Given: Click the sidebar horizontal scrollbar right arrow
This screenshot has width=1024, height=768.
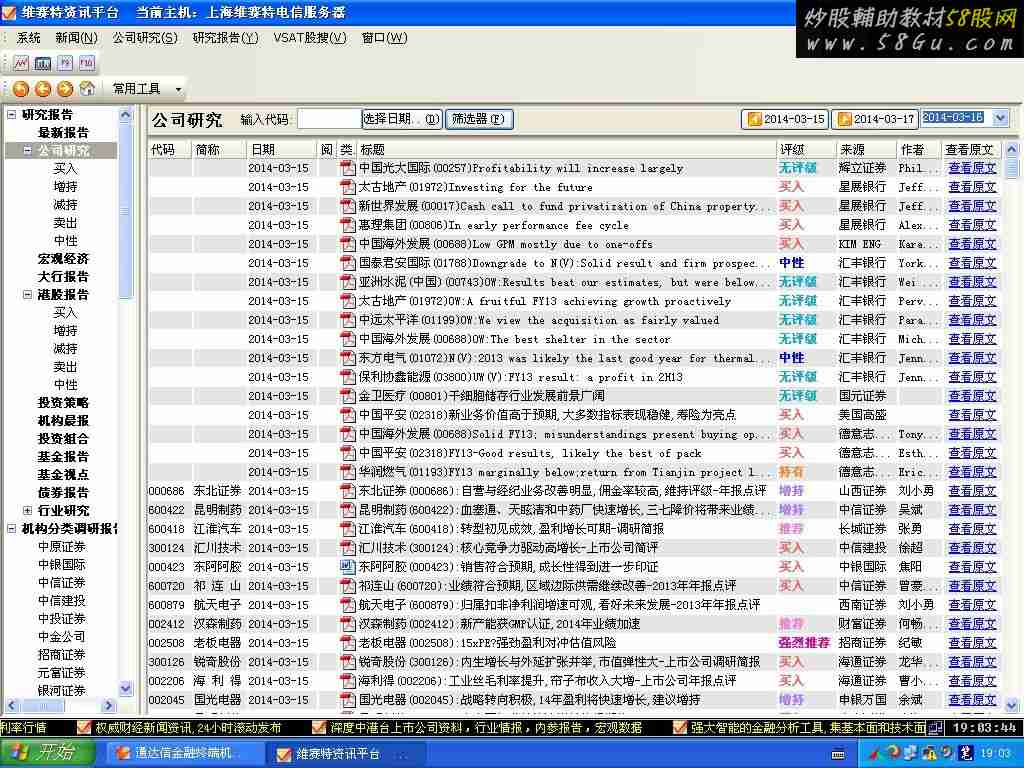Looking at the screenshot, I should [x=109, y=706].
